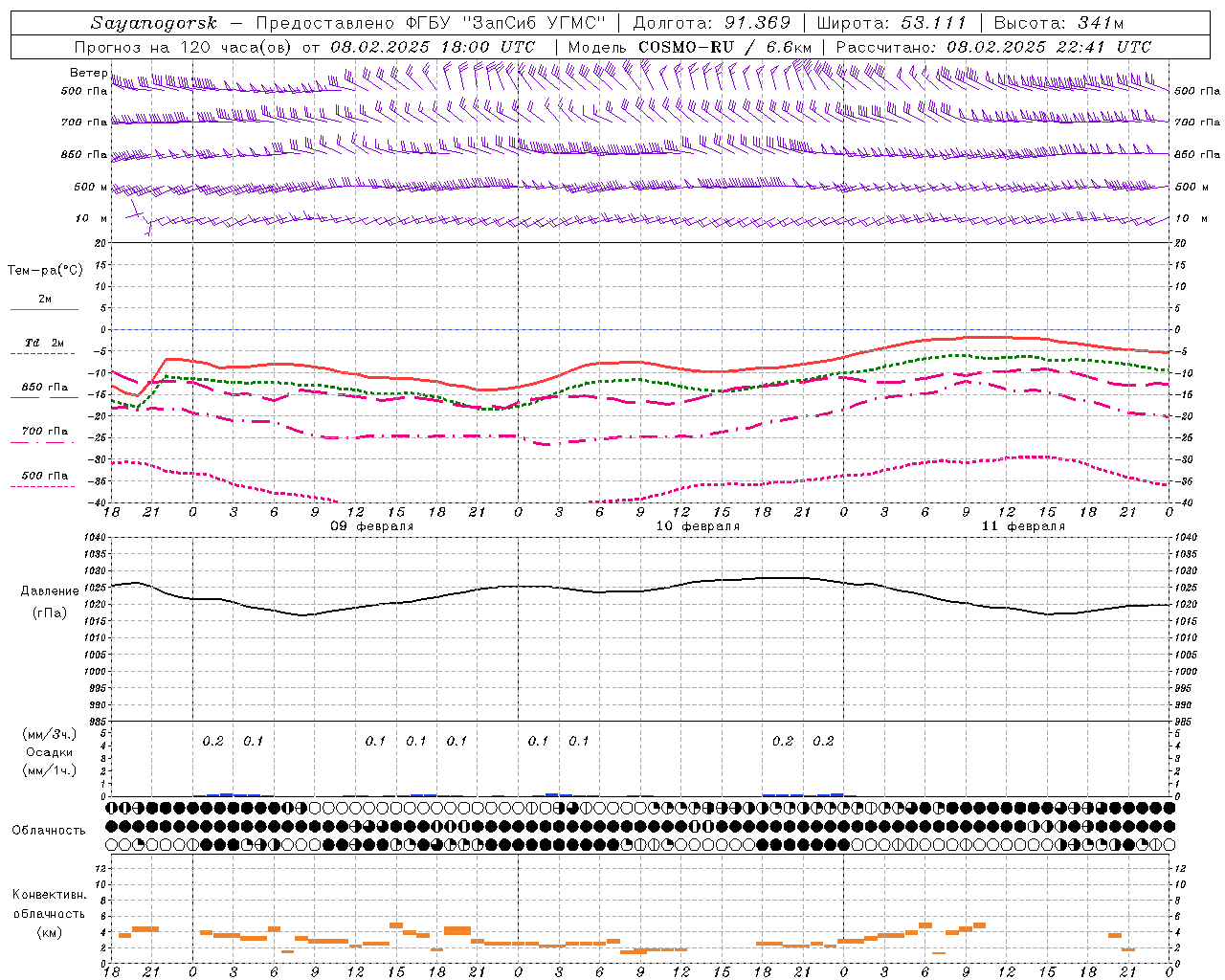Image resolution: width=1225 pixels, height=980 pixels.
Task: Select the "ЗапСиб УГМС" provider text
Action: (x=535, y=23)
